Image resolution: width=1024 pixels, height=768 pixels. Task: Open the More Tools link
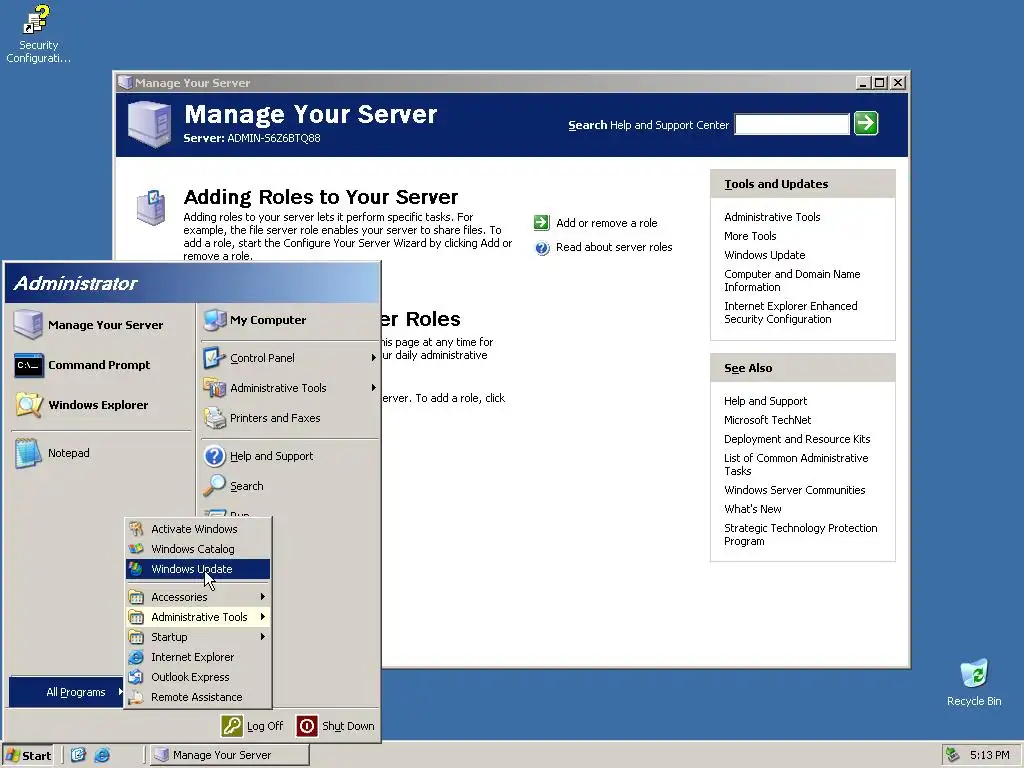[x=750, y=236]
